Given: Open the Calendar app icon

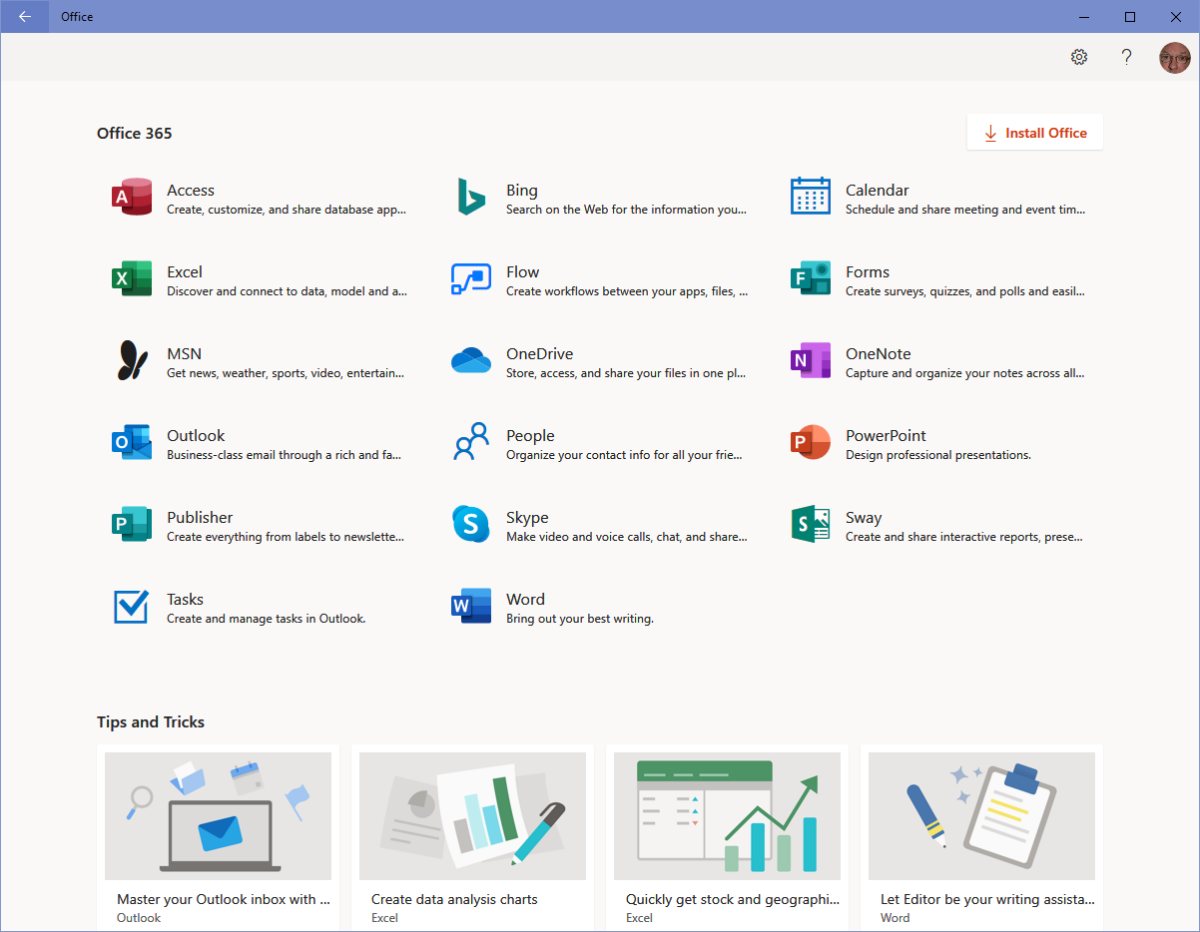Looking at the screenshot, I should 810,196.
